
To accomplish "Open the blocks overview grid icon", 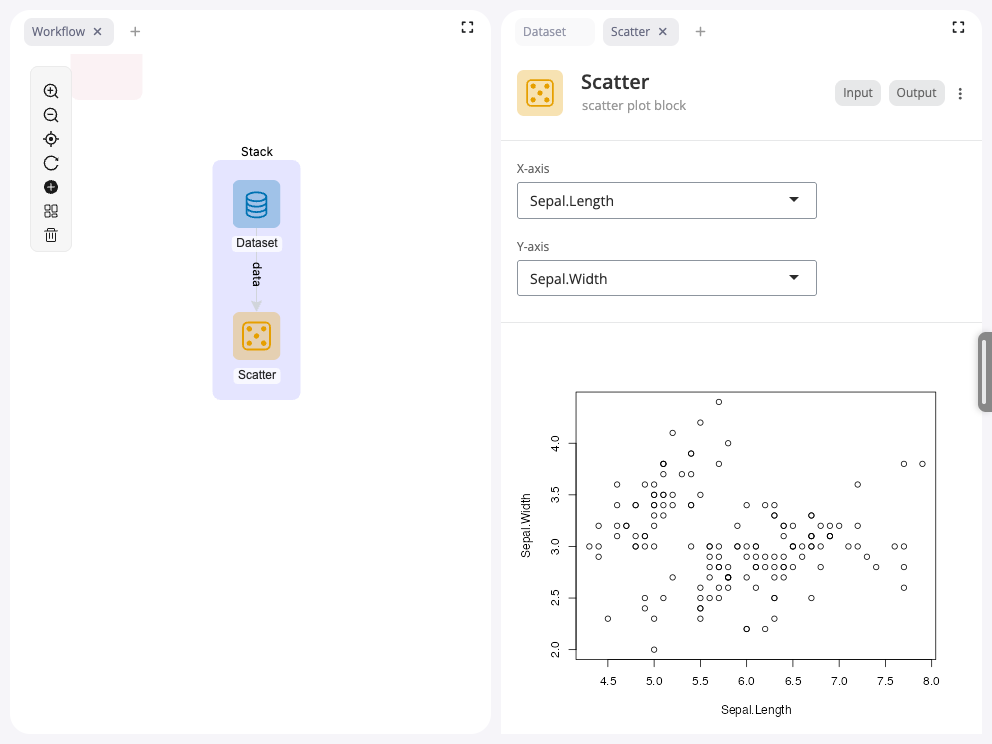I will (x=50, y=211).
